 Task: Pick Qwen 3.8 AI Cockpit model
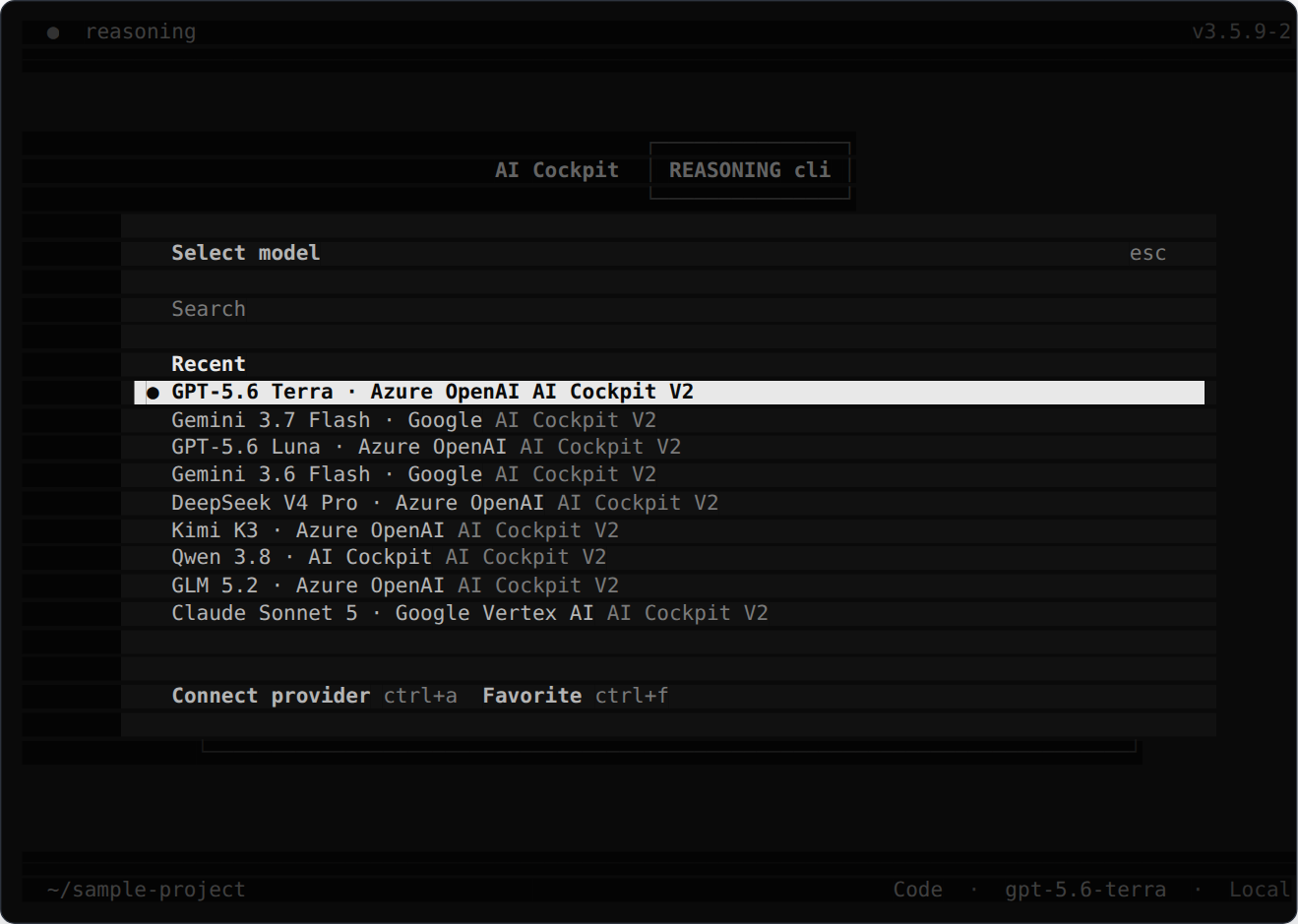coord(669,557)
